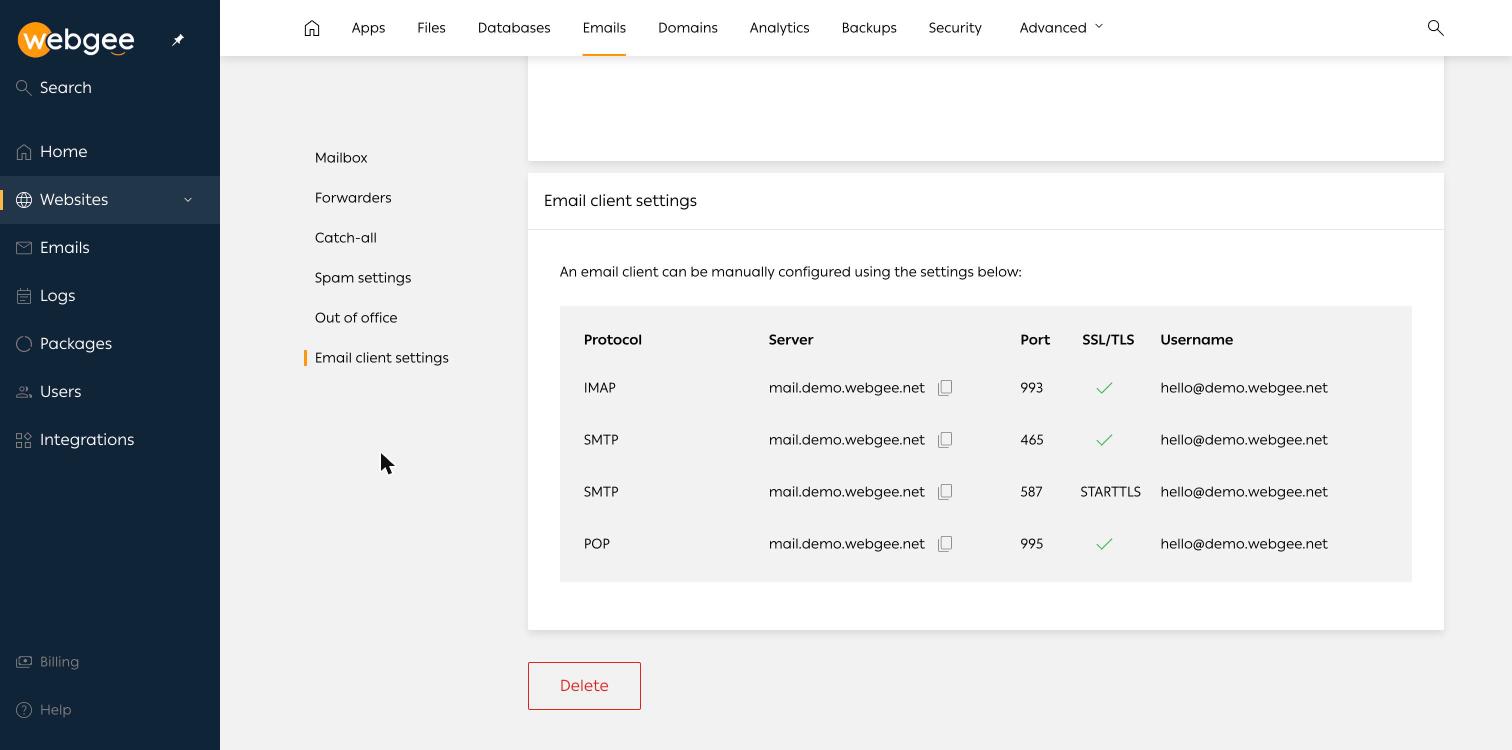Click the POP protocol cell
This screenshot has width=1512, height=750.
pyautogui.click(x=596, y=544)
